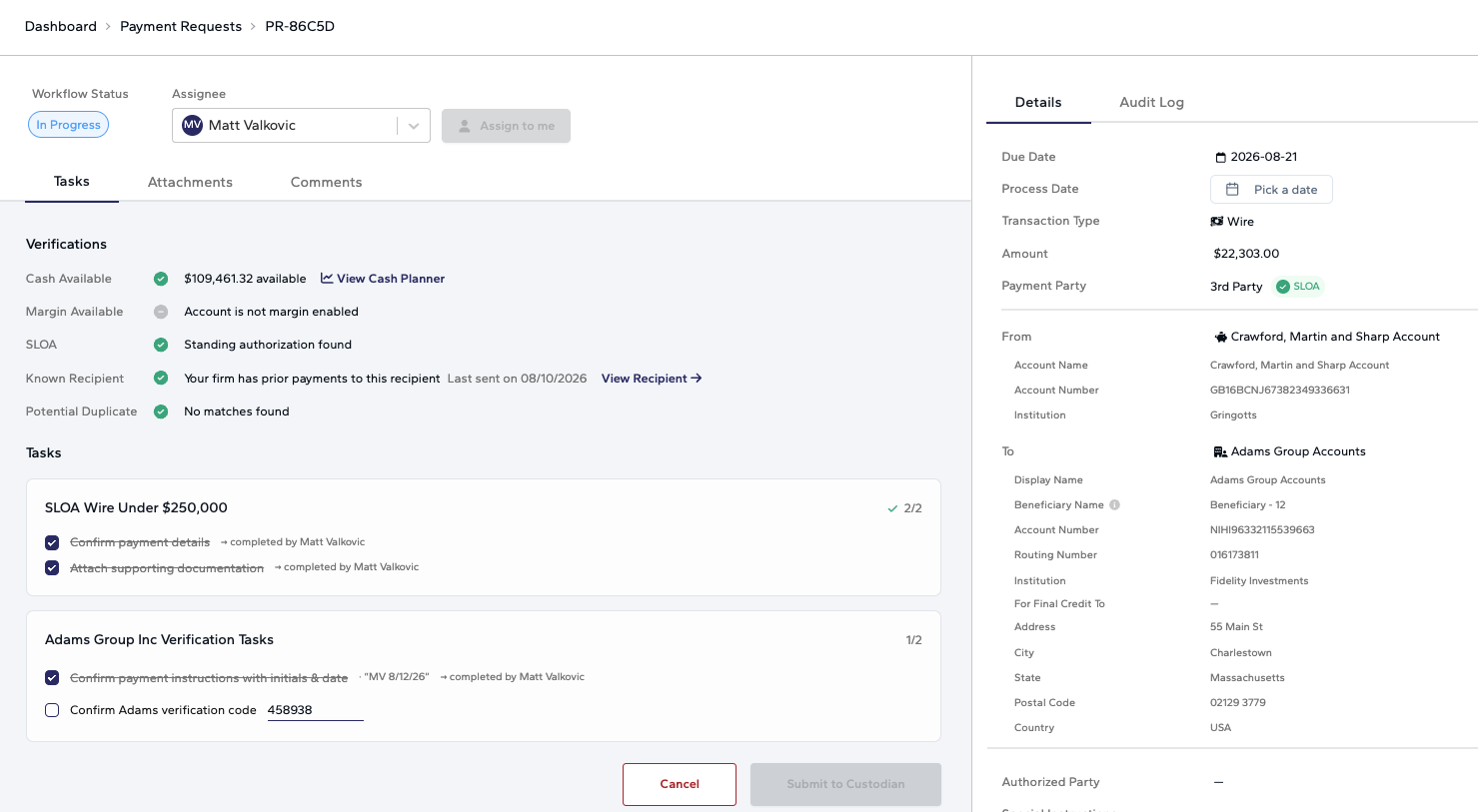The image size is (1478, 812).
Task: Click the green SLOA badge icon
Action: pyautogui.click(x=1283, y=287)
